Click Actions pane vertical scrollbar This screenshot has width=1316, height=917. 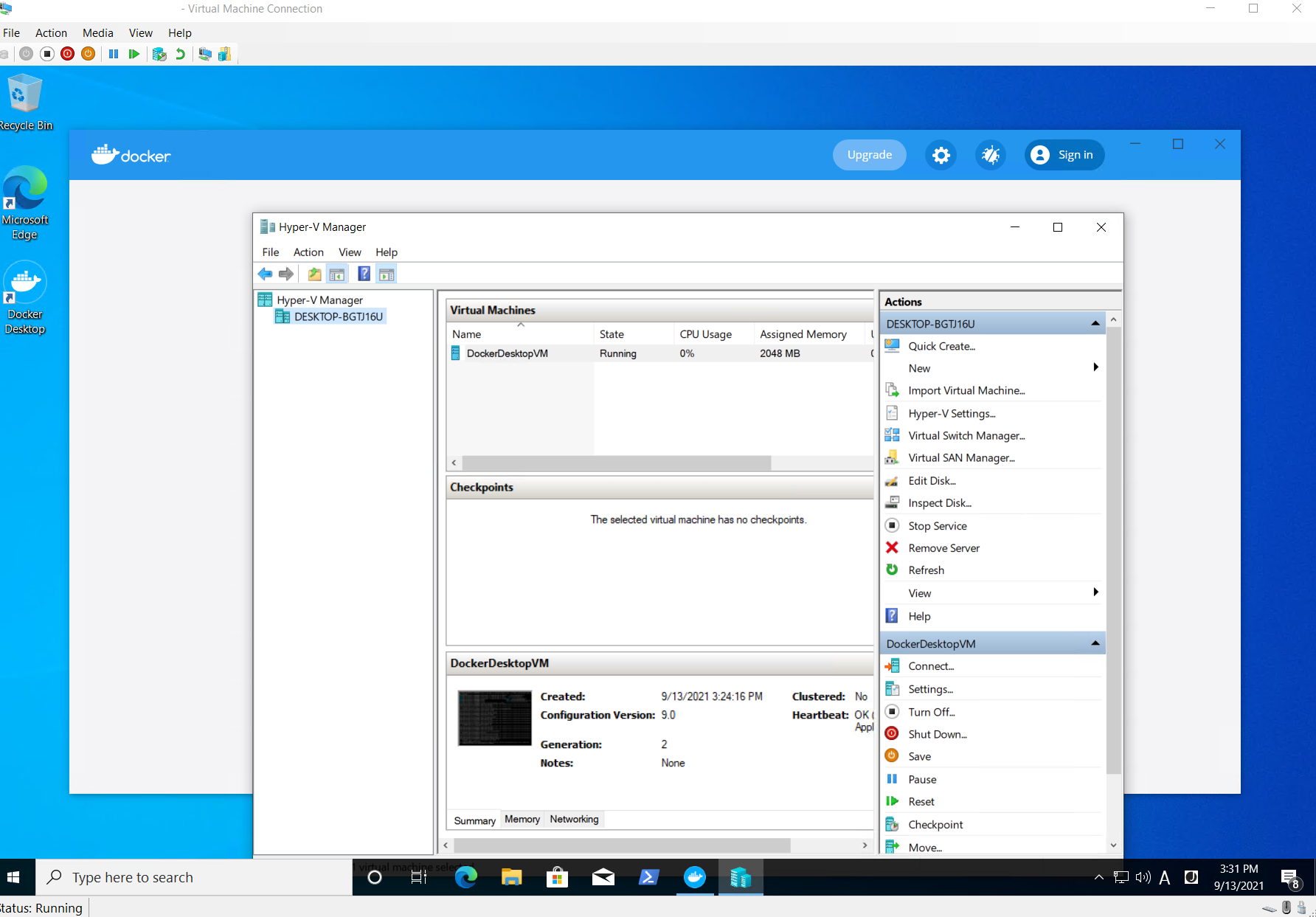[1113, 550]
